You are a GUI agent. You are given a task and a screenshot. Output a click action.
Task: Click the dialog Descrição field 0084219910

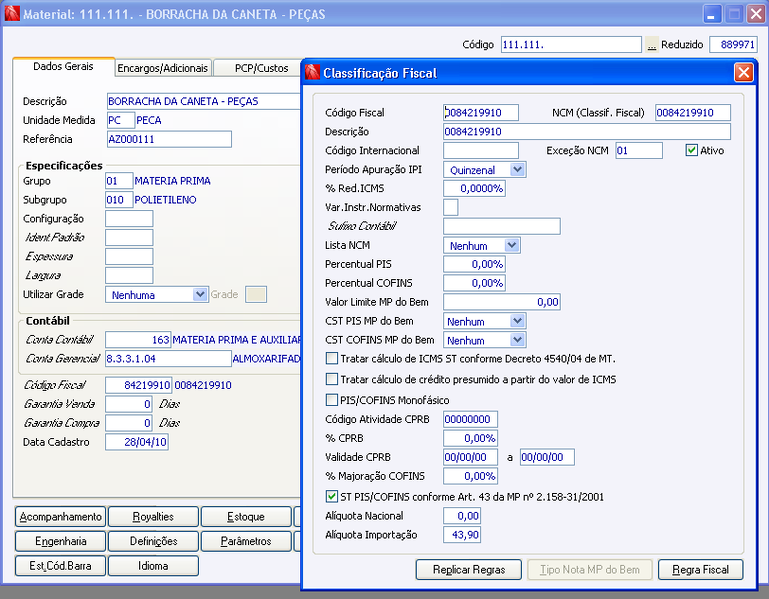(587, 131)
